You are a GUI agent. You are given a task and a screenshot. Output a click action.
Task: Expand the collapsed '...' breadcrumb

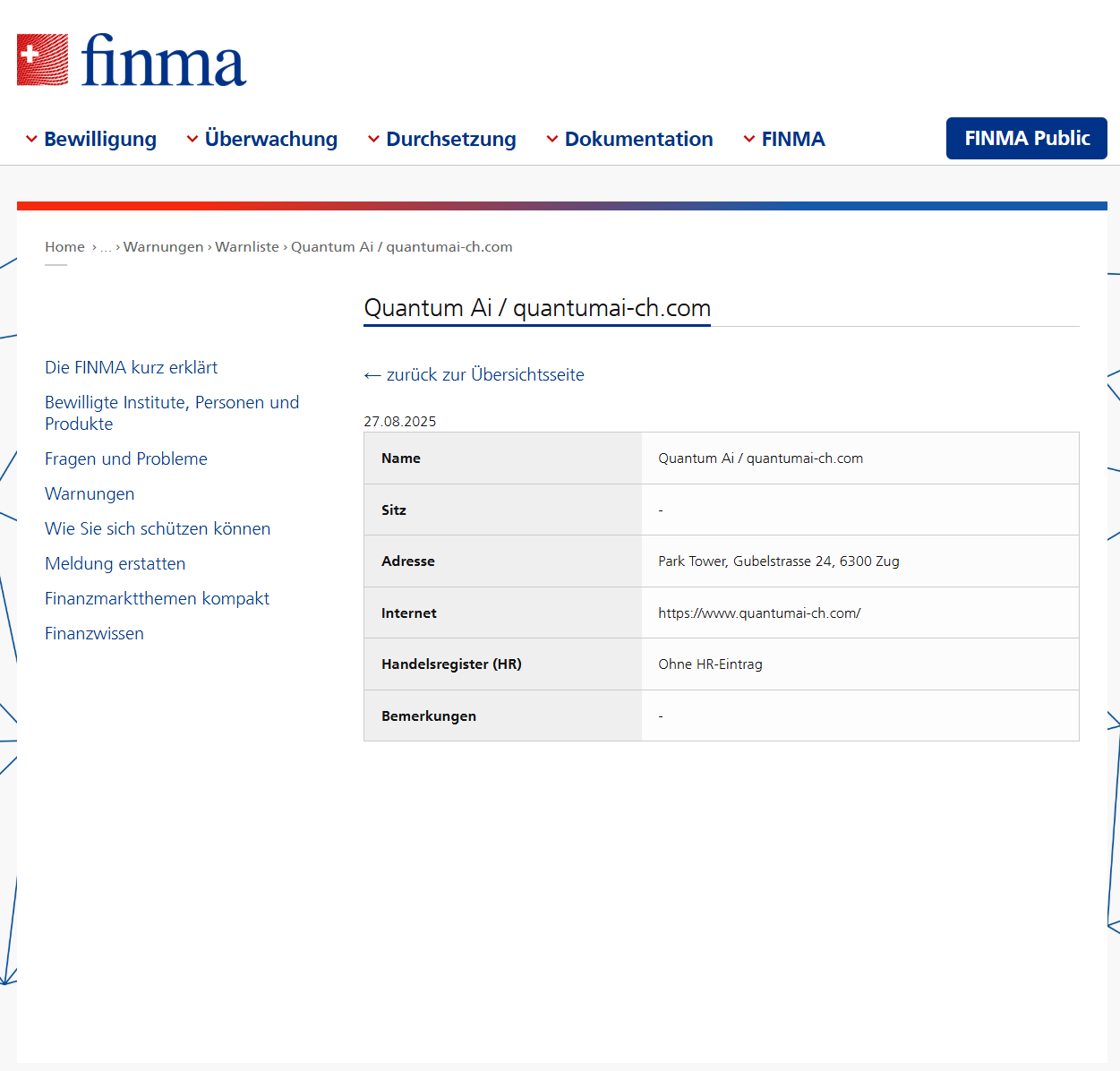[107, 247]
